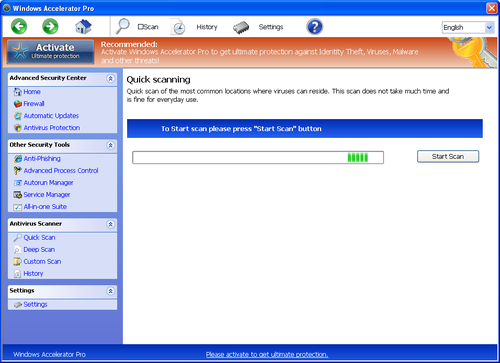Click the 'To Start scan please press' banner

click(305, 129)
